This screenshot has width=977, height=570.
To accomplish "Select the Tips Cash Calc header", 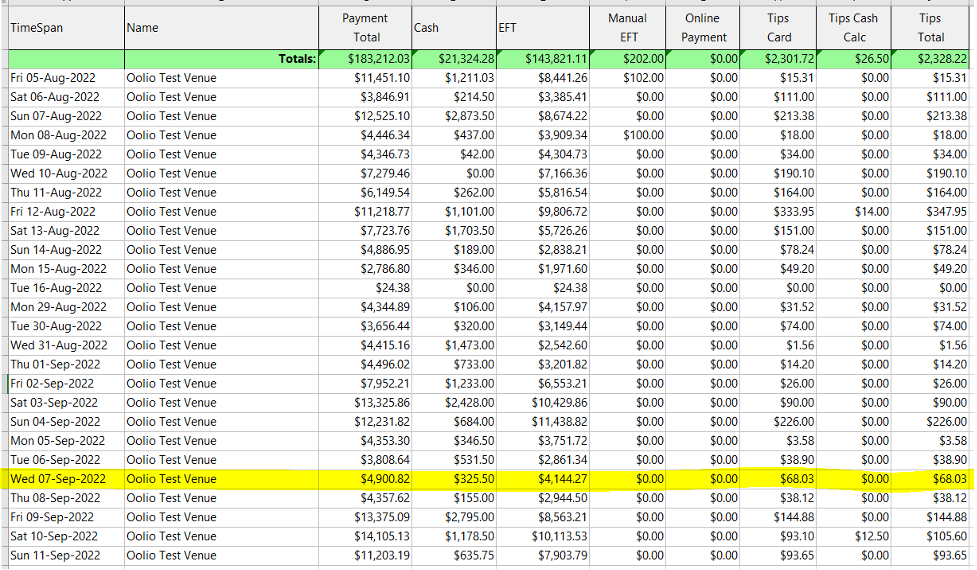I will point(852,28).
